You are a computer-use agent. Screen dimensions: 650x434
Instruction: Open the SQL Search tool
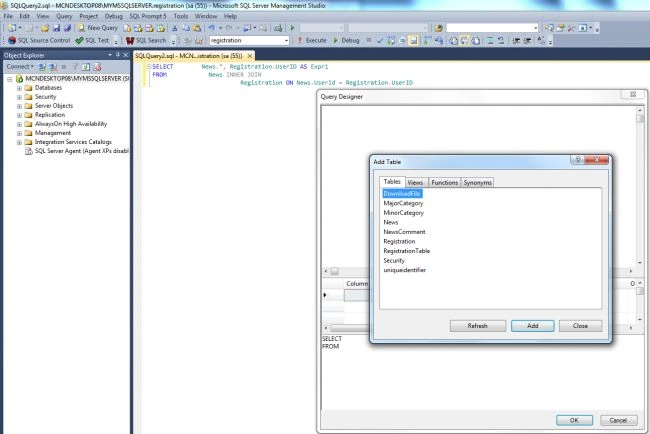click(x=146, y=40)
